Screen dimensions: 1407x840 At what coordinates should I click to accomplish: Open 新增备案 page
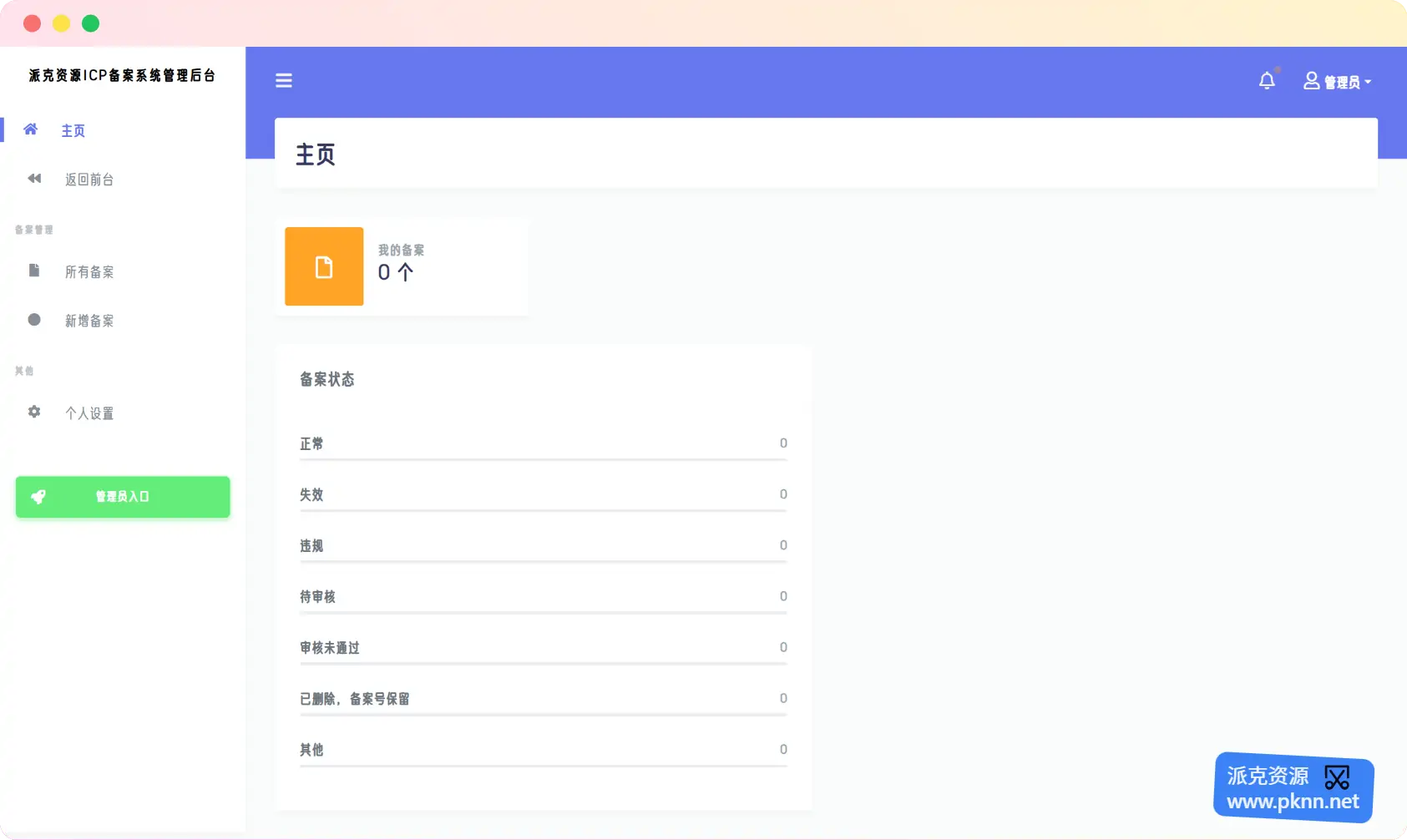pyautogui.click(x=89, y=321)
